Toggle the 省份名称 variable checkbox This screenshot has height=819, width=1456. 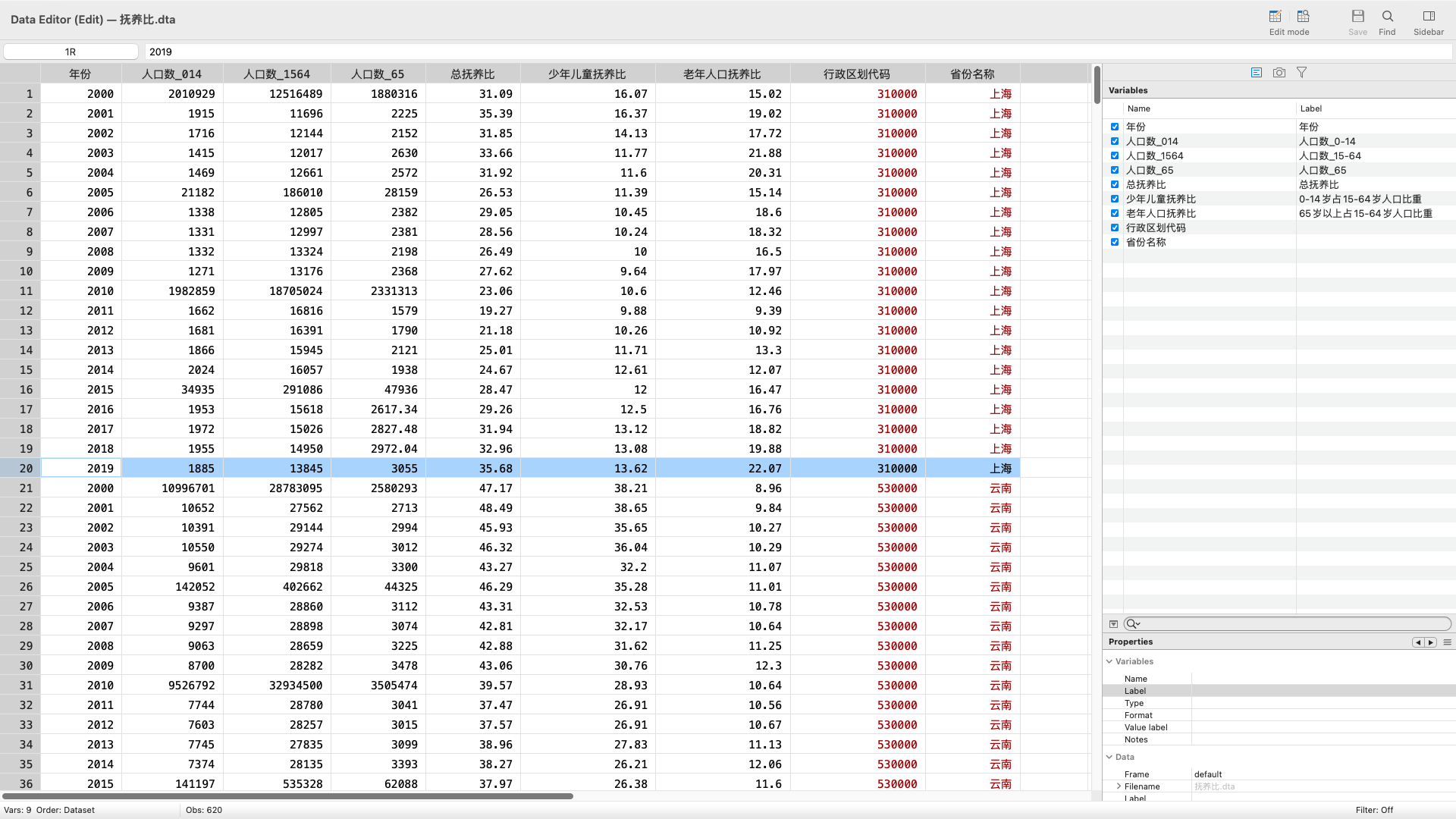pyautogui.click(x=1115, y=242)
